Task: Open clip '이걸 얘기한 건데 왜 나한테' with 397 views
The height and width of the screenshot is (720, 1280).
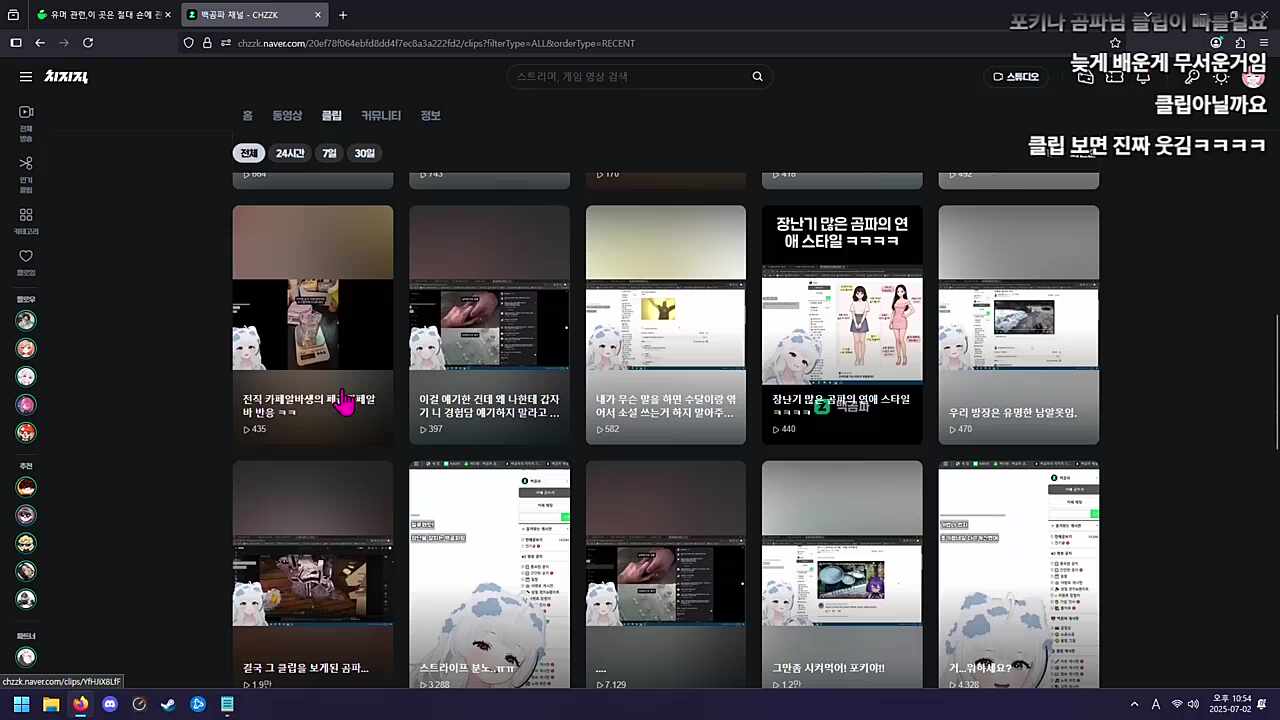Action: click(489, 325)
